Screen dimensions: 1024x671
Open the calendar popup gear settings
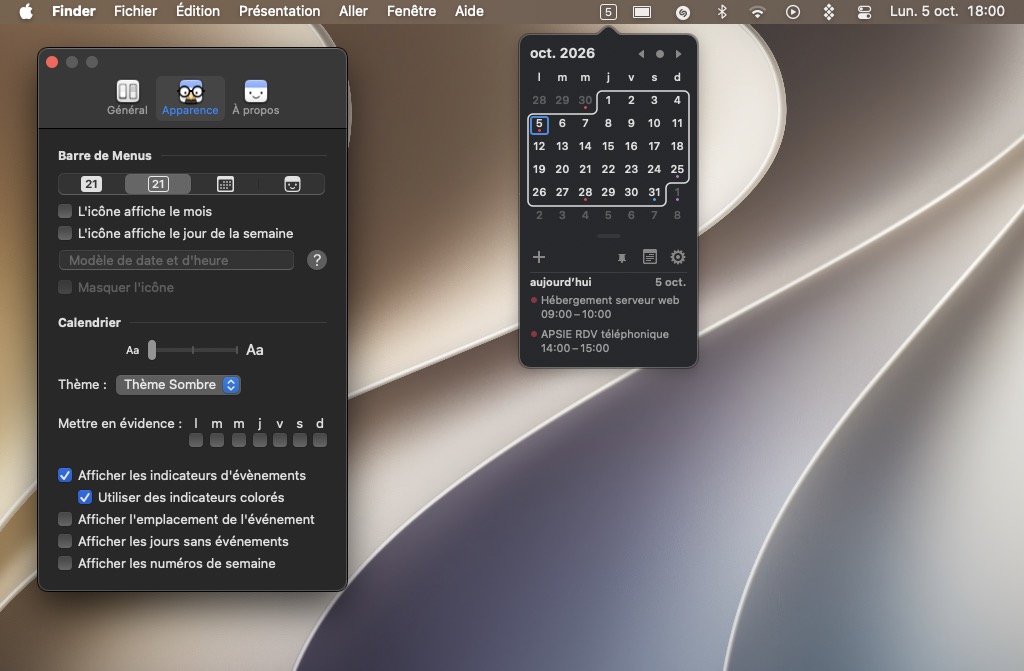[x=678, y=257]
